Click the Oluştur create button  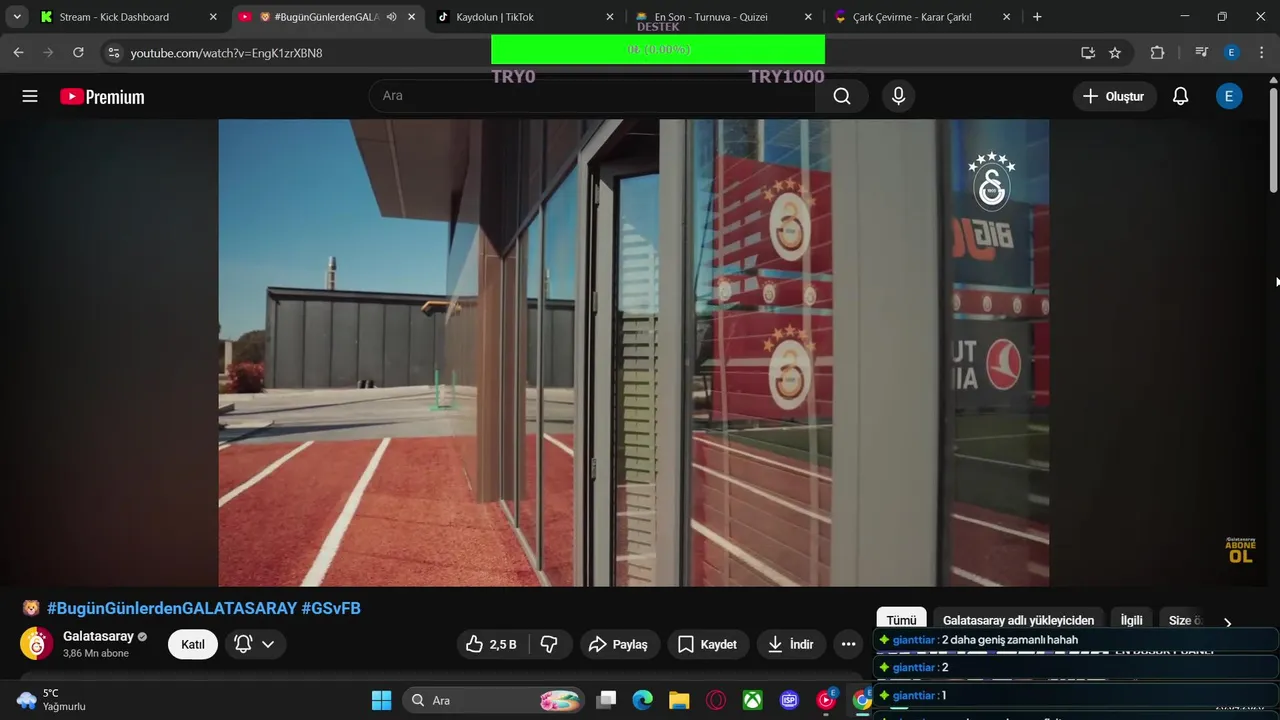click(1115, 96)
